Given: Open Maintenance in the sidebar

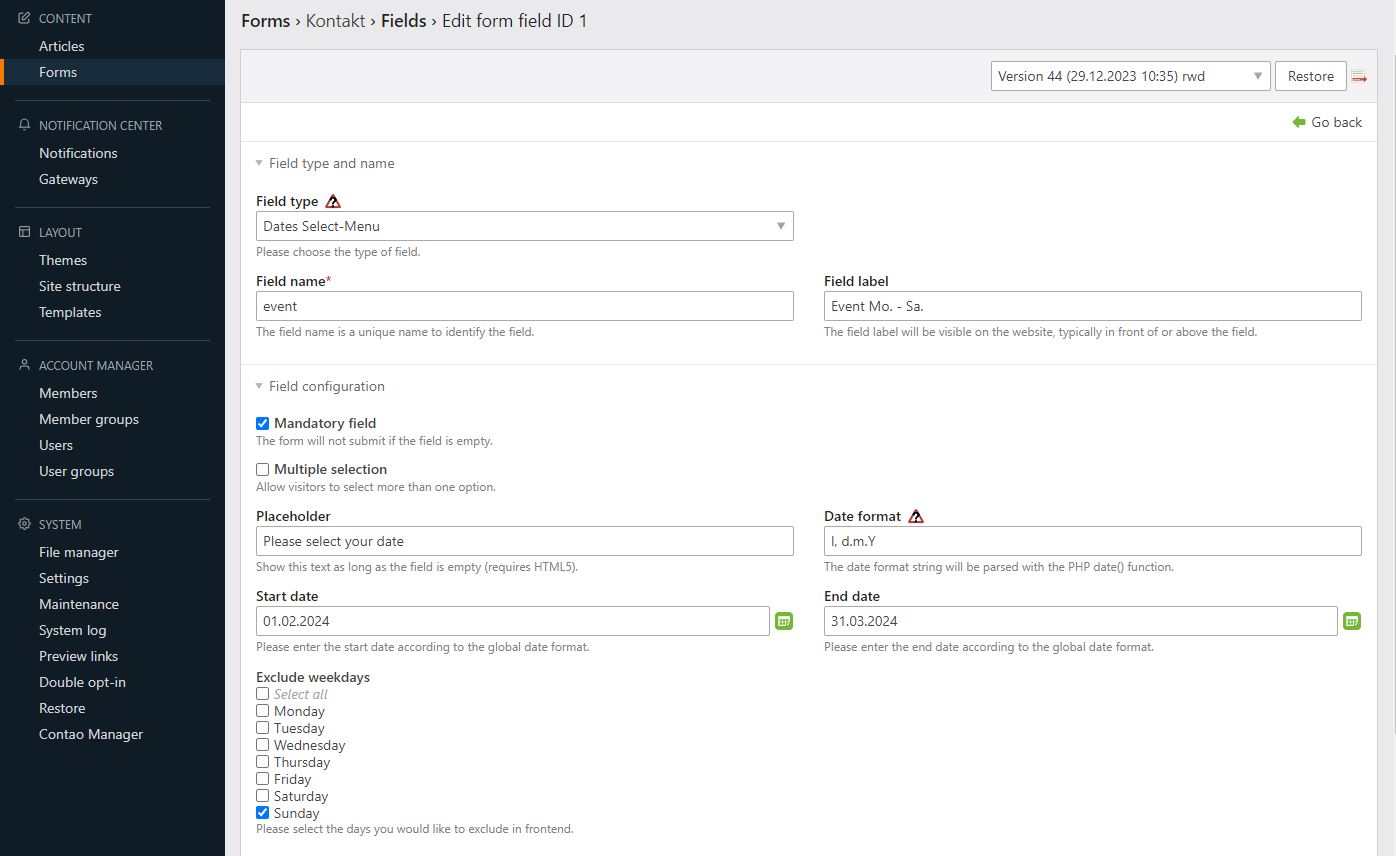Looking at the screenshot, I should [79, 604].
